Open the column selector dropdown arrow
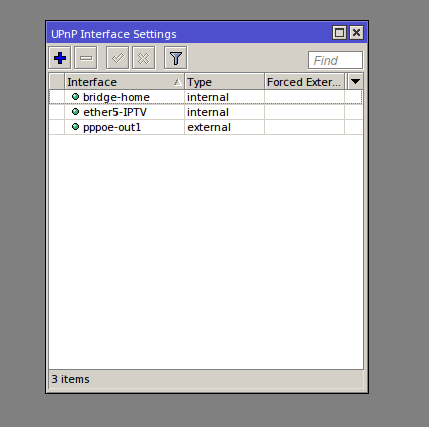Viewport: 429px width, 427px height. [355, 81]
